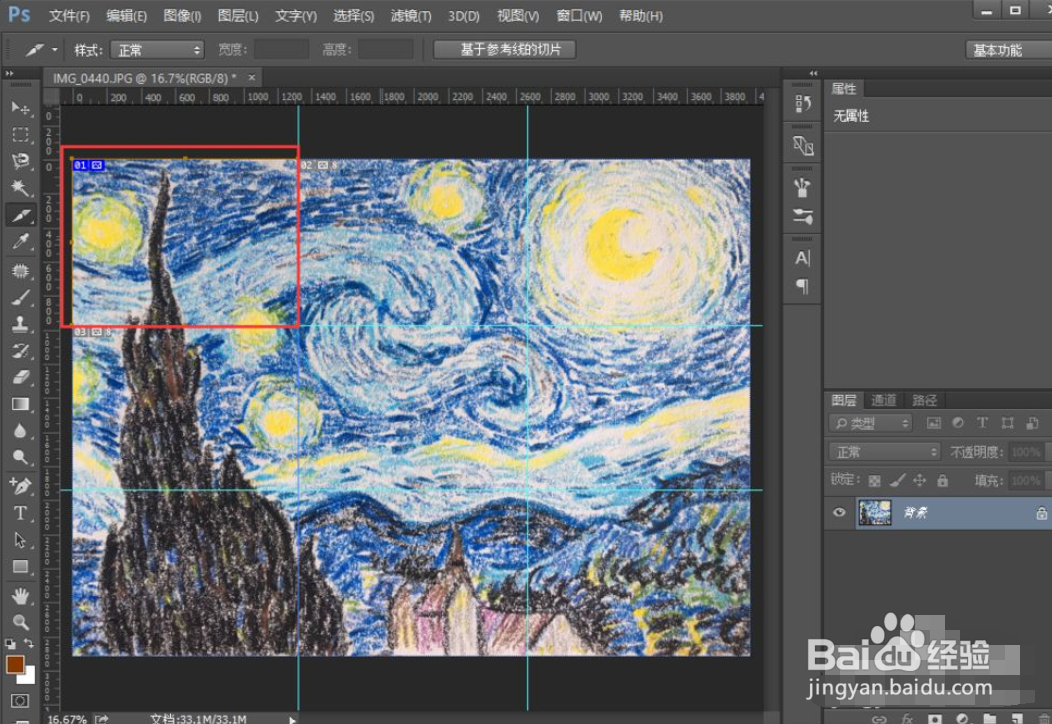Image resolution: width=1052 pixels, height=724 pixels.
Task: Close the IMG_0440.JPG document tab
Action: point(252,78)
